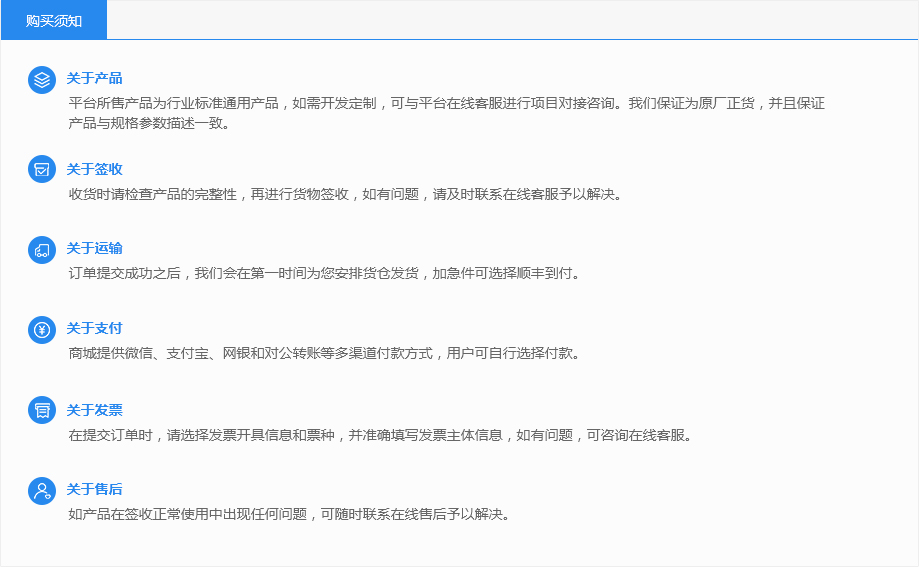Click the text line starting with 平台所售产品为行业标准
The width and height of the screenshot is (919, 567).
pos(446,102)
